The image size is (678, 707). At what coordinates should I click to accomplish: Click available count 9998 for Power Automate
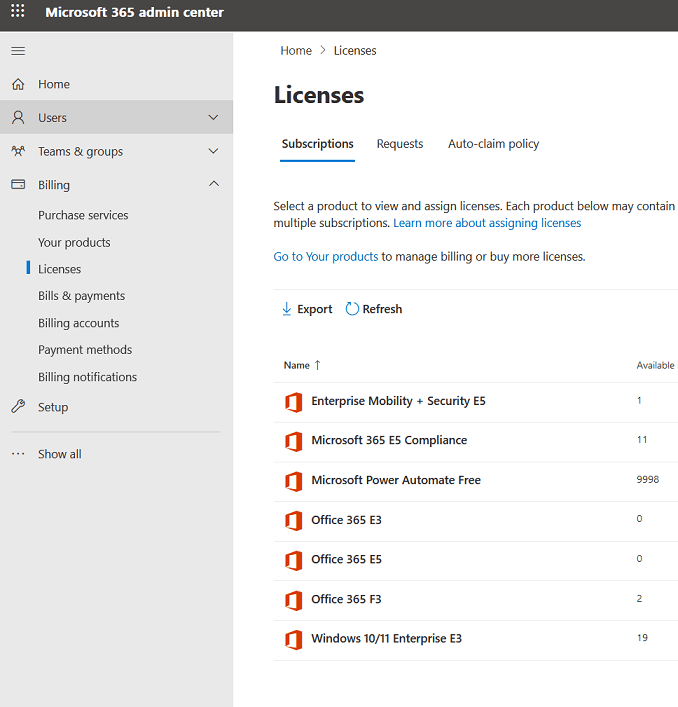tap(647, 479)
